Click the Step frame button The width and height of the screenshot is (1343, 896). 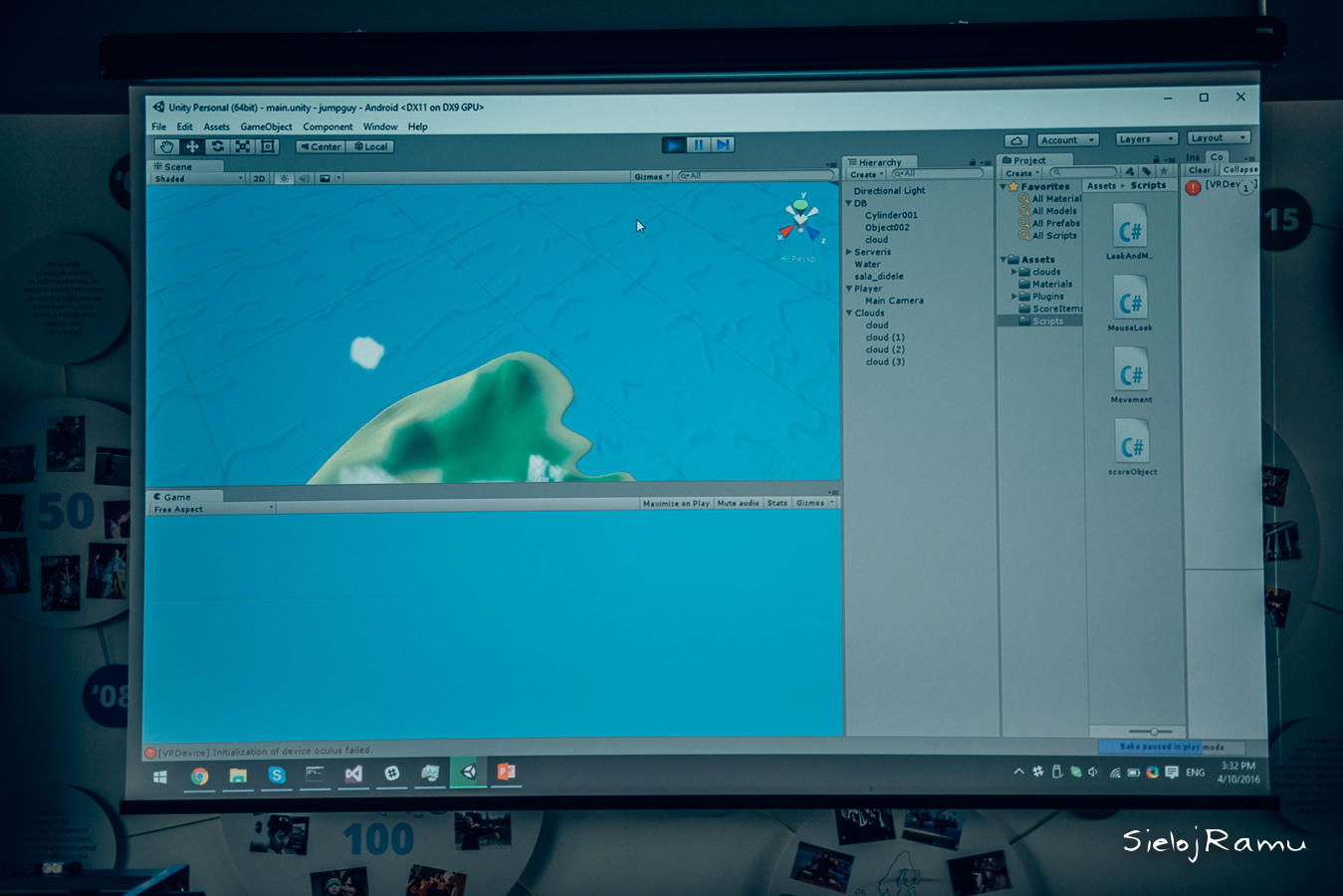point(724,145)
